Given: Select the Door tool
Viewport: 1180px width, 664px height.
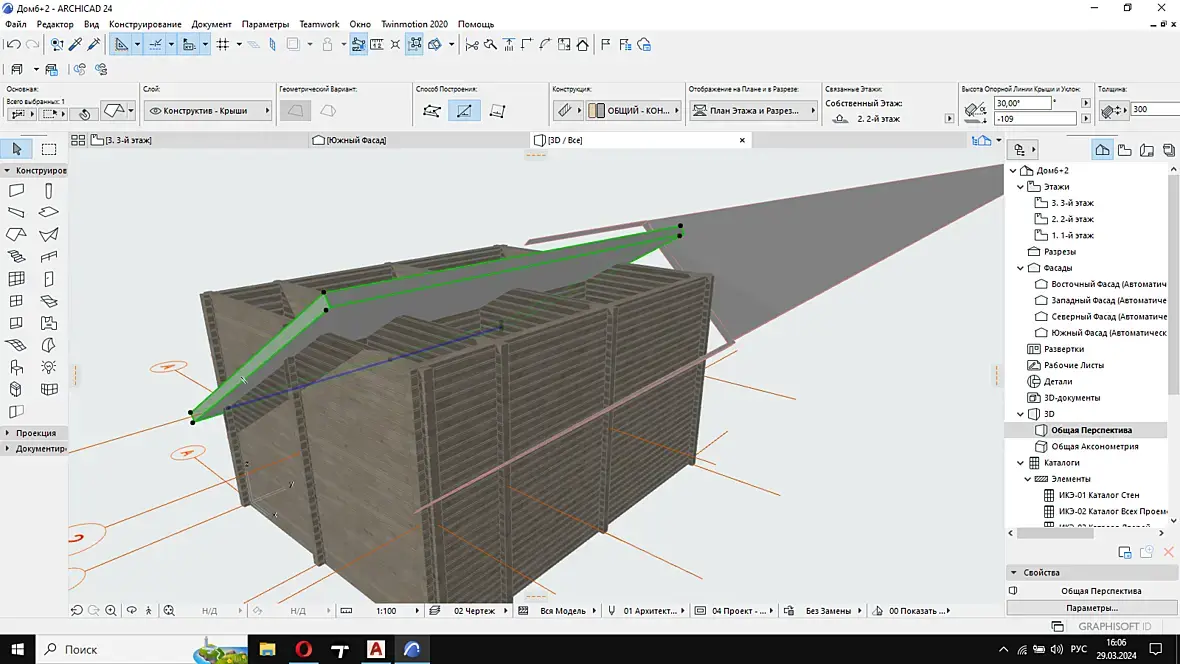Looking at the screenshot, I should (x=48, y=279).
